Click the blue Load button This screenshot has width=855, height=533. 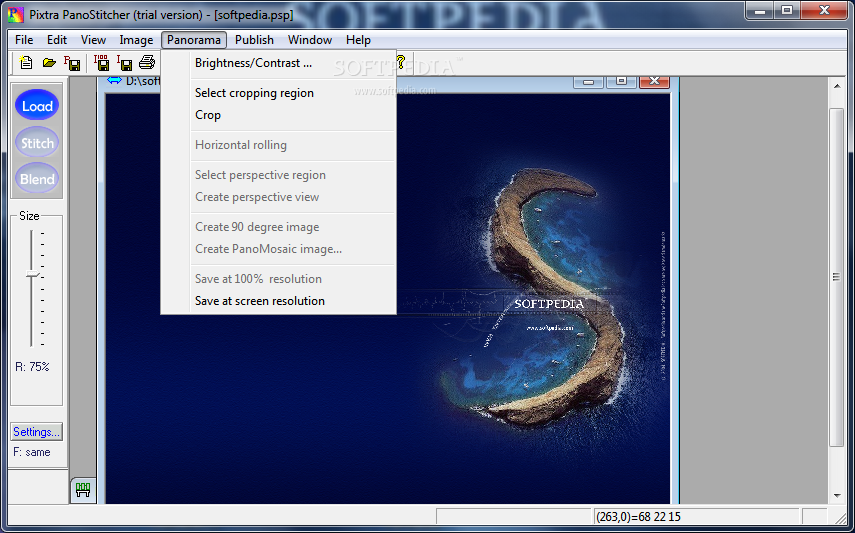coord(37,105)
